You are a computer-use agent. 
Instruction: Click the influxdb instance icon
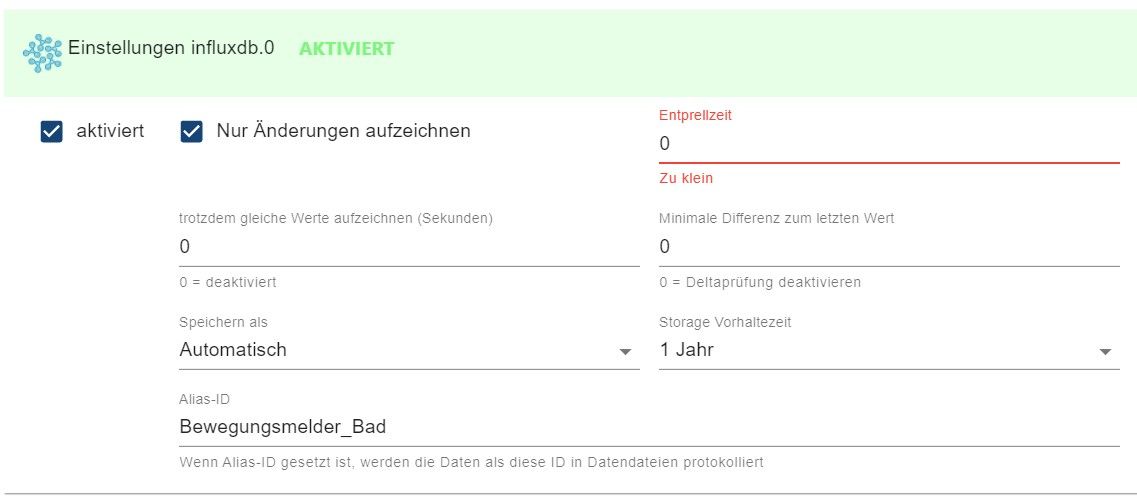tap(42, 53)
